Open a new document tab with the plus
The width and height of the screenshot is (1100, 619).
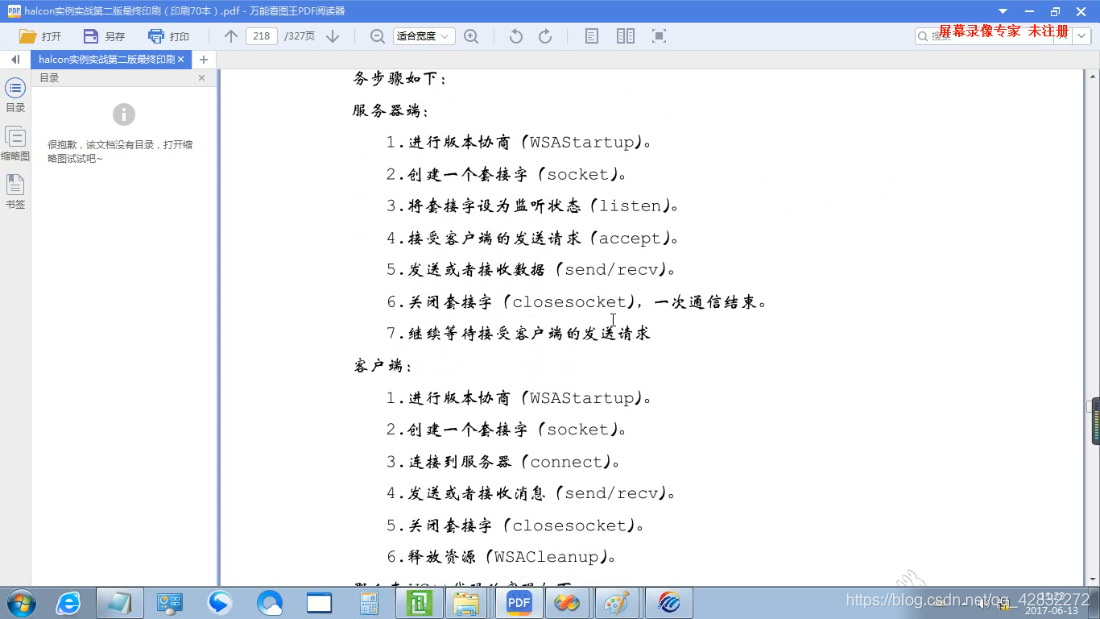203,59
